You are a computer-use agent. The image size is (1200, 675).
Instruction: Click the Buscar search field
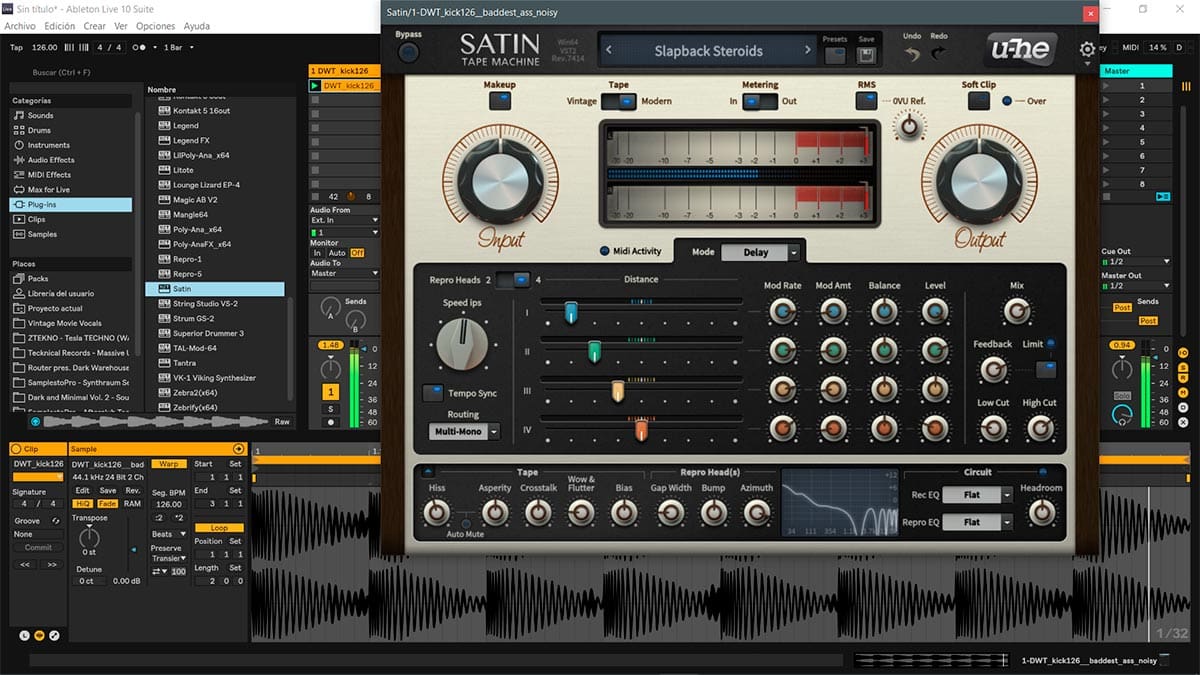tap(75, 72)
